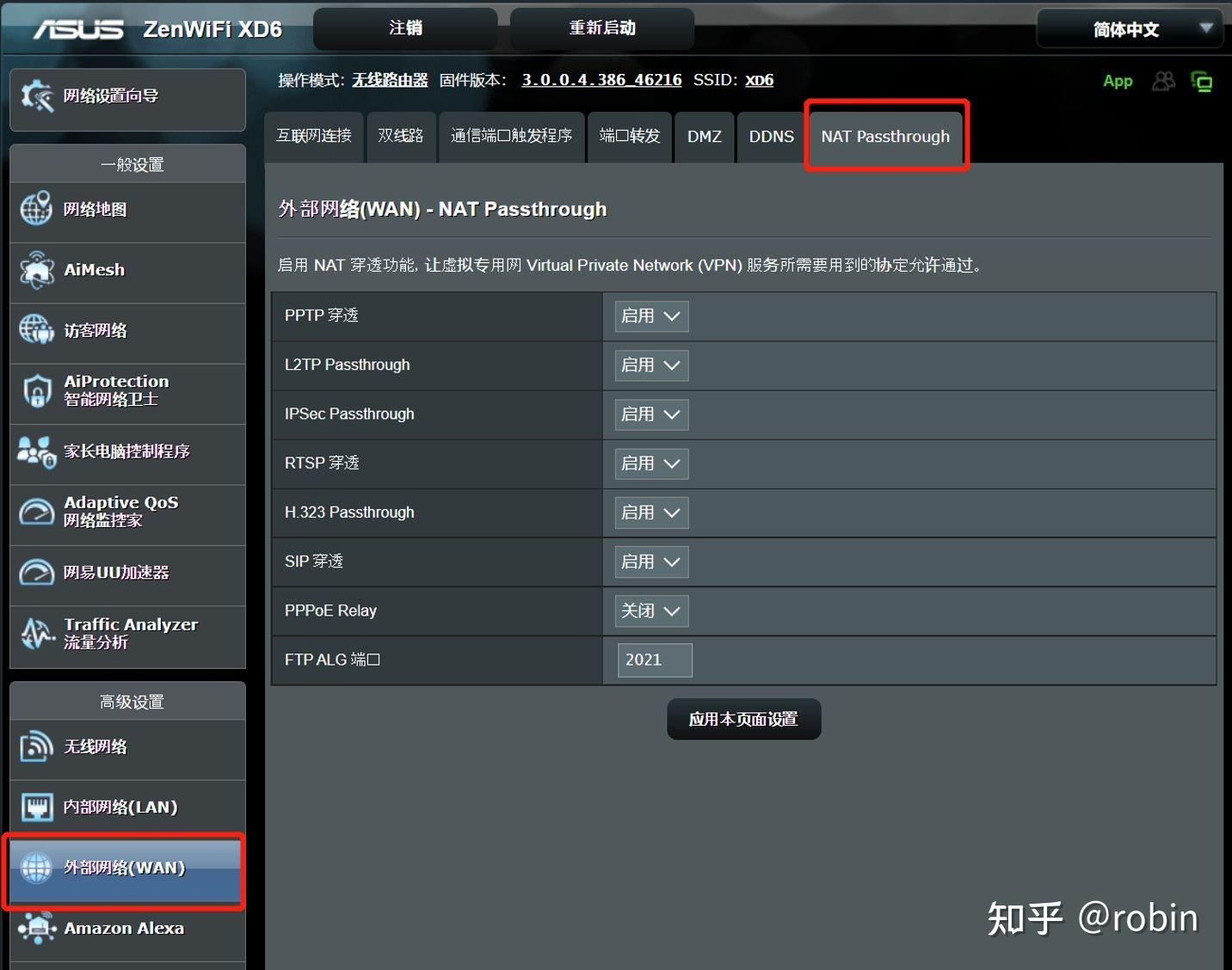The width and height of the screenshot is (1232, 970).
Task: Open the 网络设置向导 menu item
Action: (x=127, y=100)
